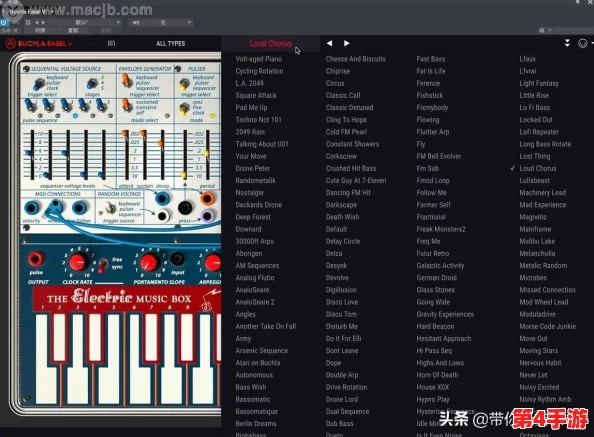The image size is (594, 437).
Task: Open the MIDI controller circle icon
Action: click(583, 43)
